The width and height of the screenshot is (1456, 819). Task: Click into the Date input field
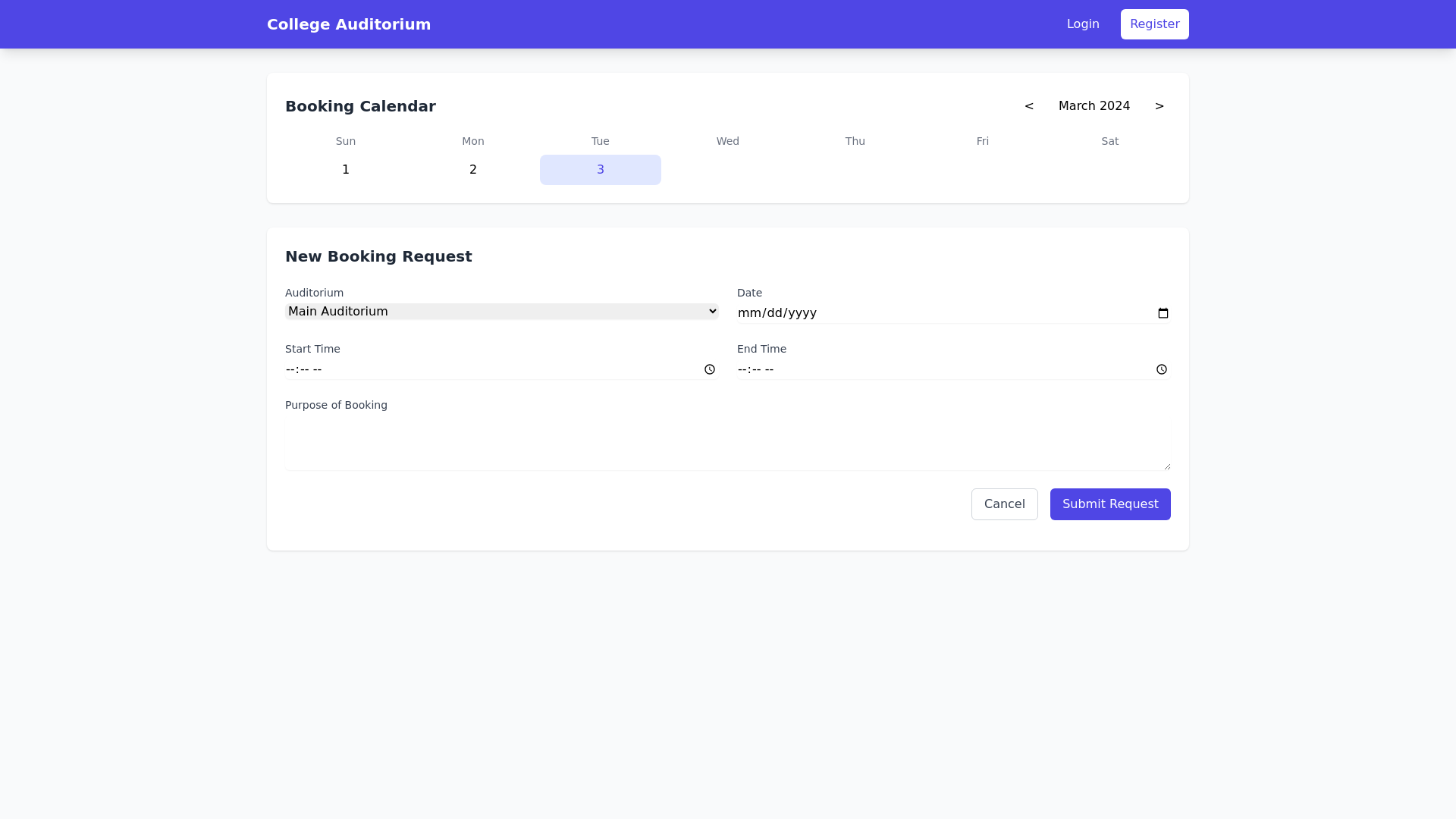click(910, 312)
